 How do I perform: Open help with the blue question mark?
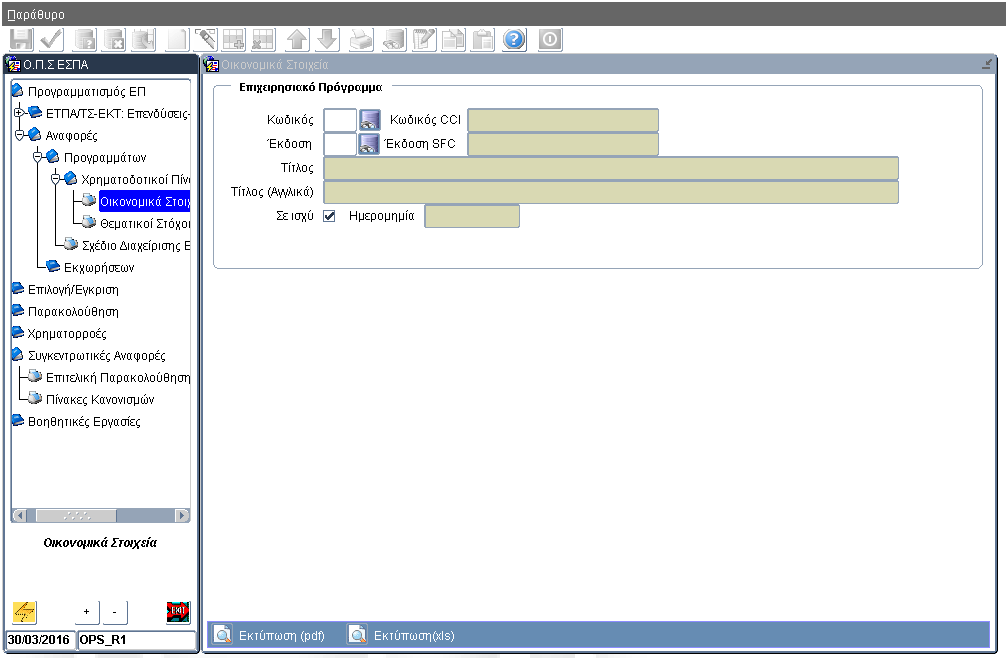(x=515, y=40)
